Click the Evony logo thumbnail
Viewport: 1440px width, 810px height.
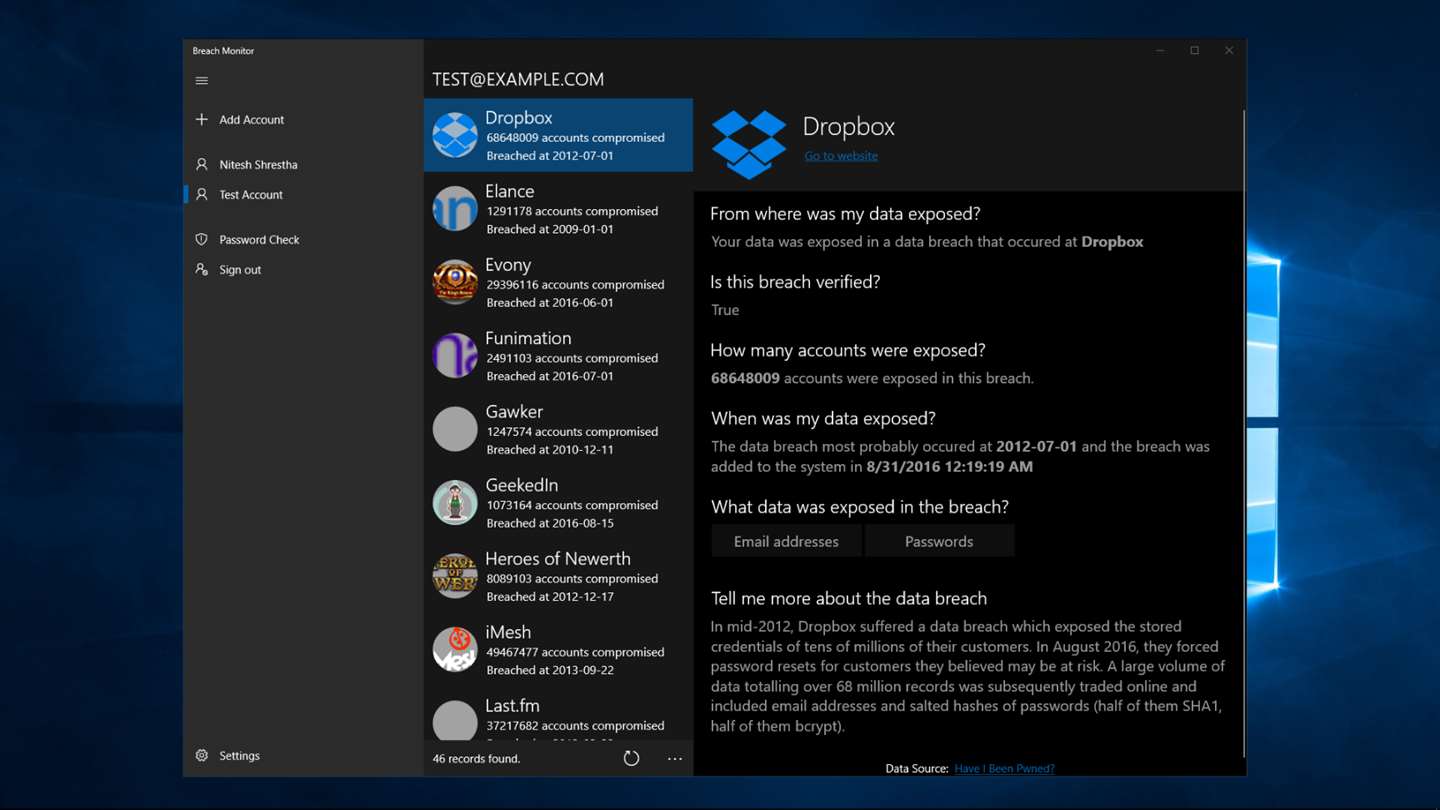(x=455, y=282)
